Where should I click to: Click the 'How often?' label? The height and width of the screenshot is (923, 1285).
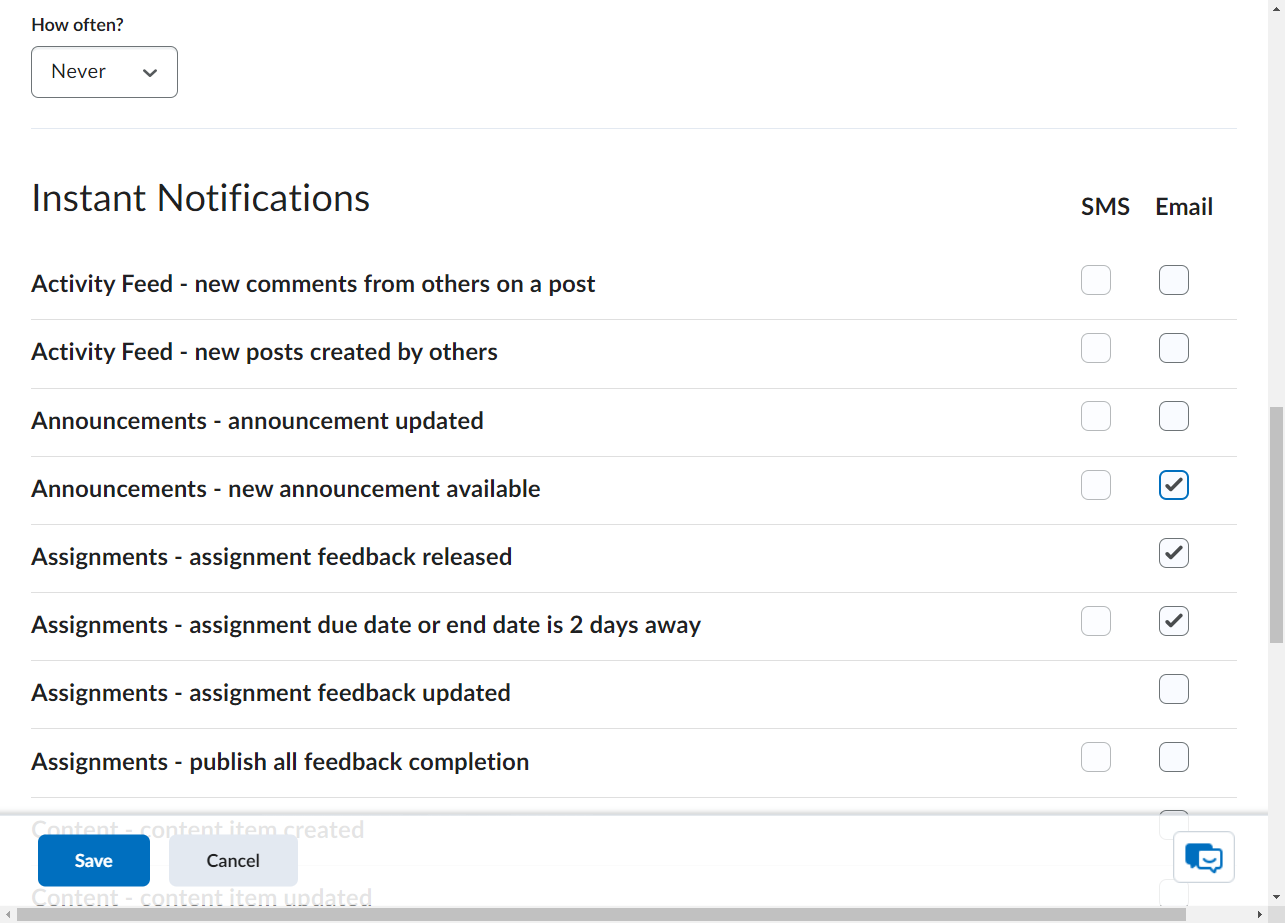click(x=77, y=25)
